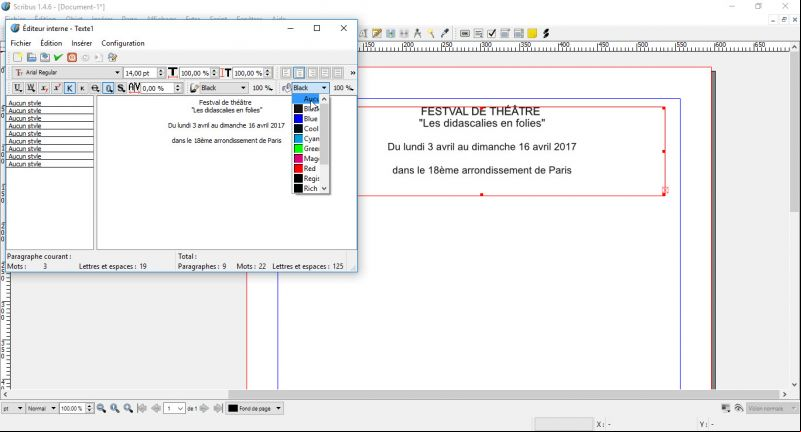801x432 pixels.
Task: Open page number 1 selector dropdown
Action: 174,409
